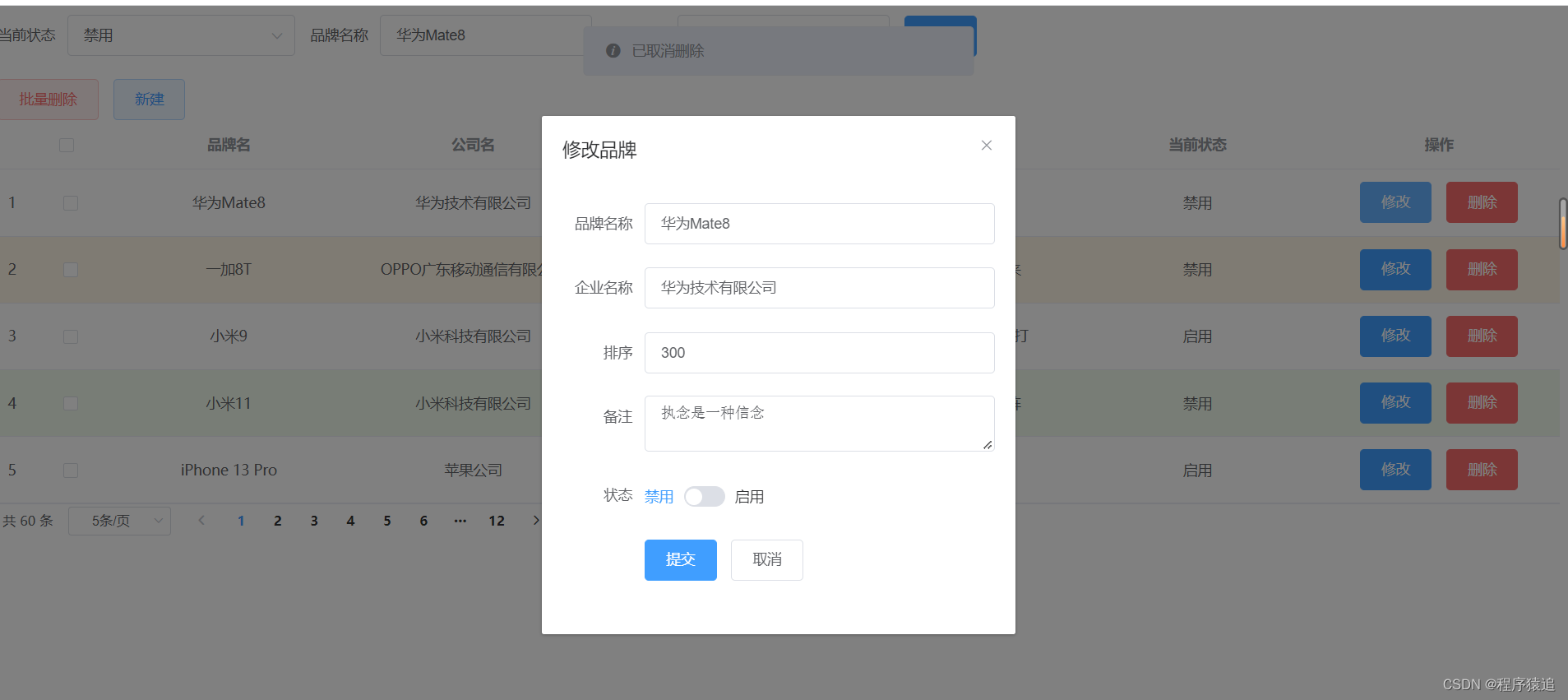Select pagination page 1

241,521
